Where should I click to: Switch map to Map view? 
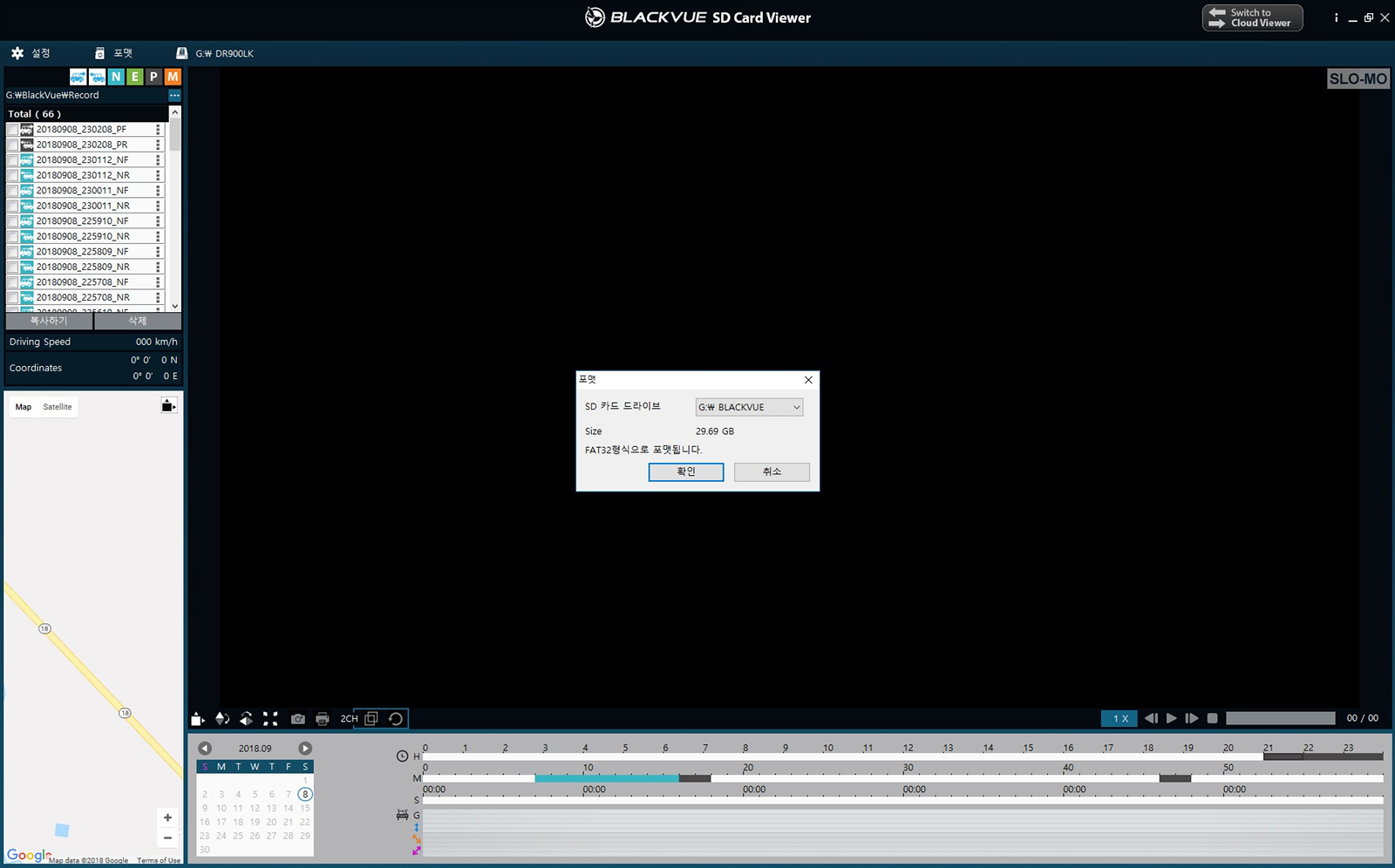24,407
